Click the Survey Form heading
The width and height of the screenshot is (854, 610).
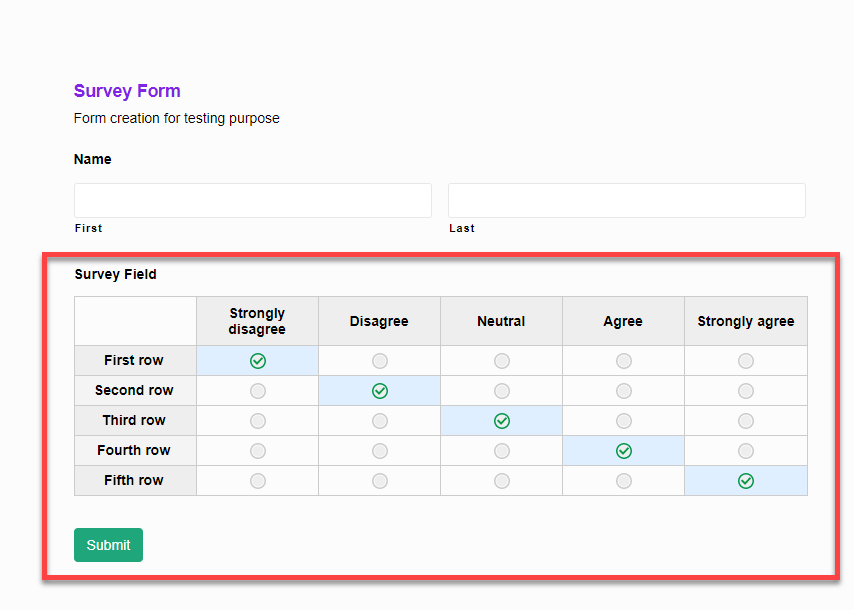[x=127, y=91]
